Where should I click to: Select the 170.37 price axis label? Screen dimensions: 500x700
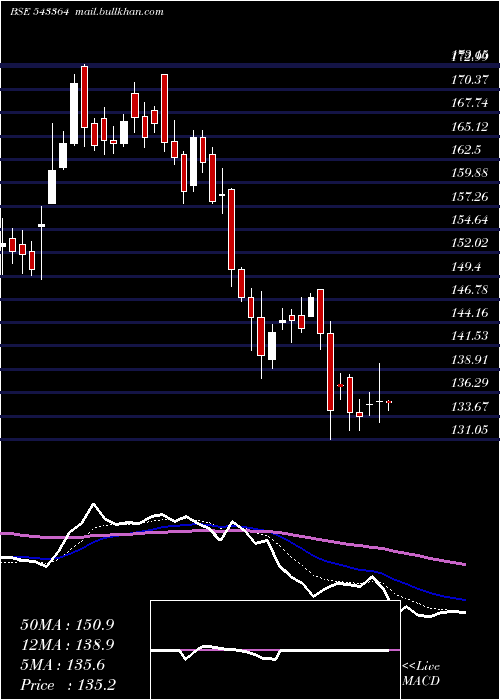click(x=470, y=80)
